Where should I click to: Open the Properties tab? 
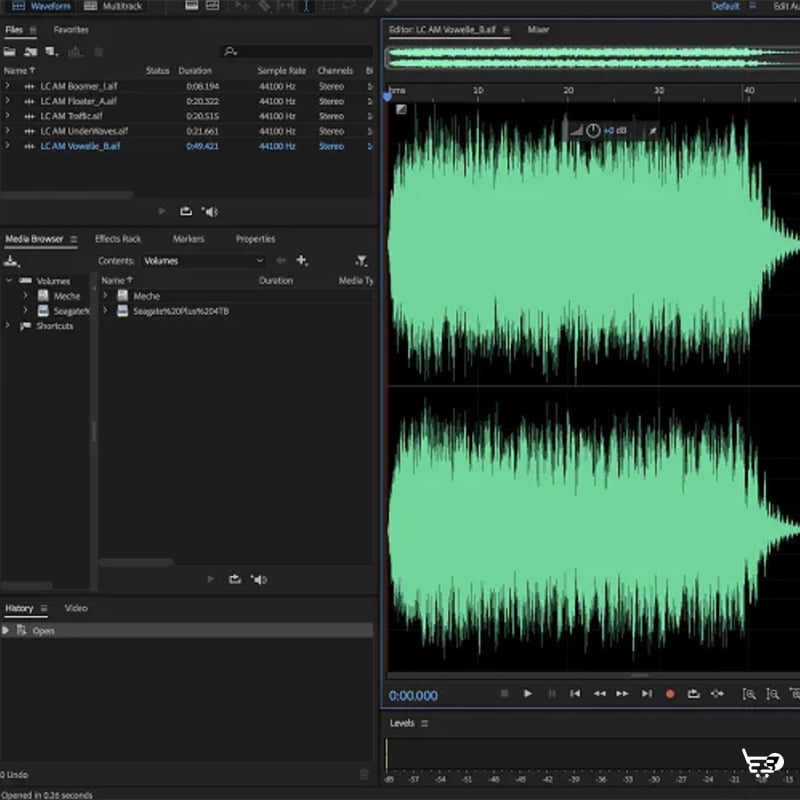pyautogui.click(x=255, y=239)
